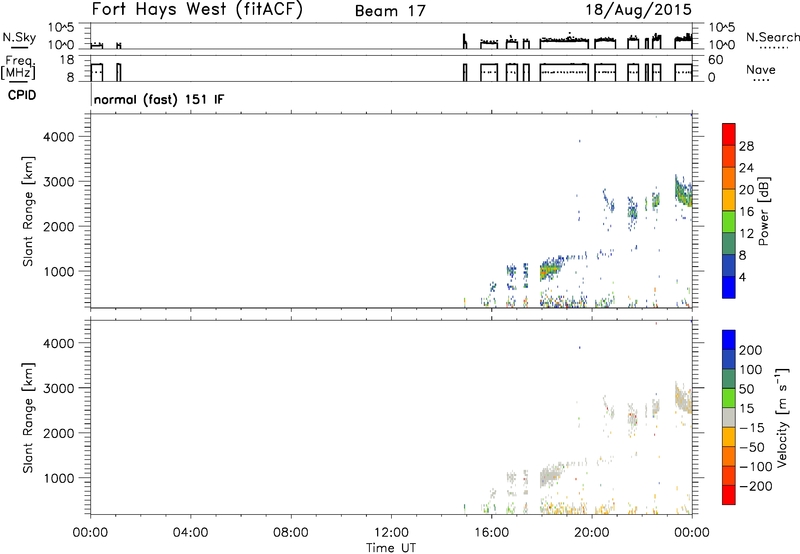
Task: Click the '12:00' time tick label
Action: click(x=391, y=533)
